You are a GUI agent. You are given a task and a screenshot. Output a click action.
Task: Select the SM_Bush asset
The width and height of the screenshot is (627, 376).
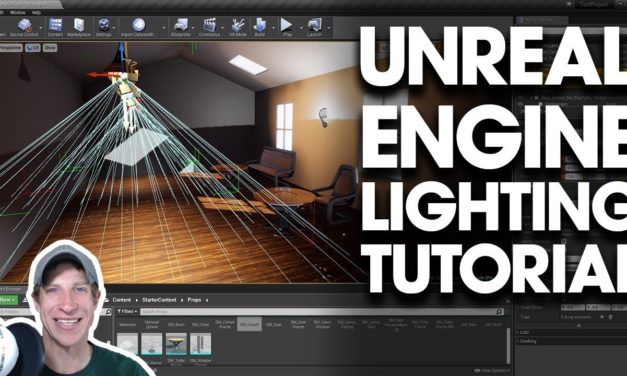pos(176,324)
